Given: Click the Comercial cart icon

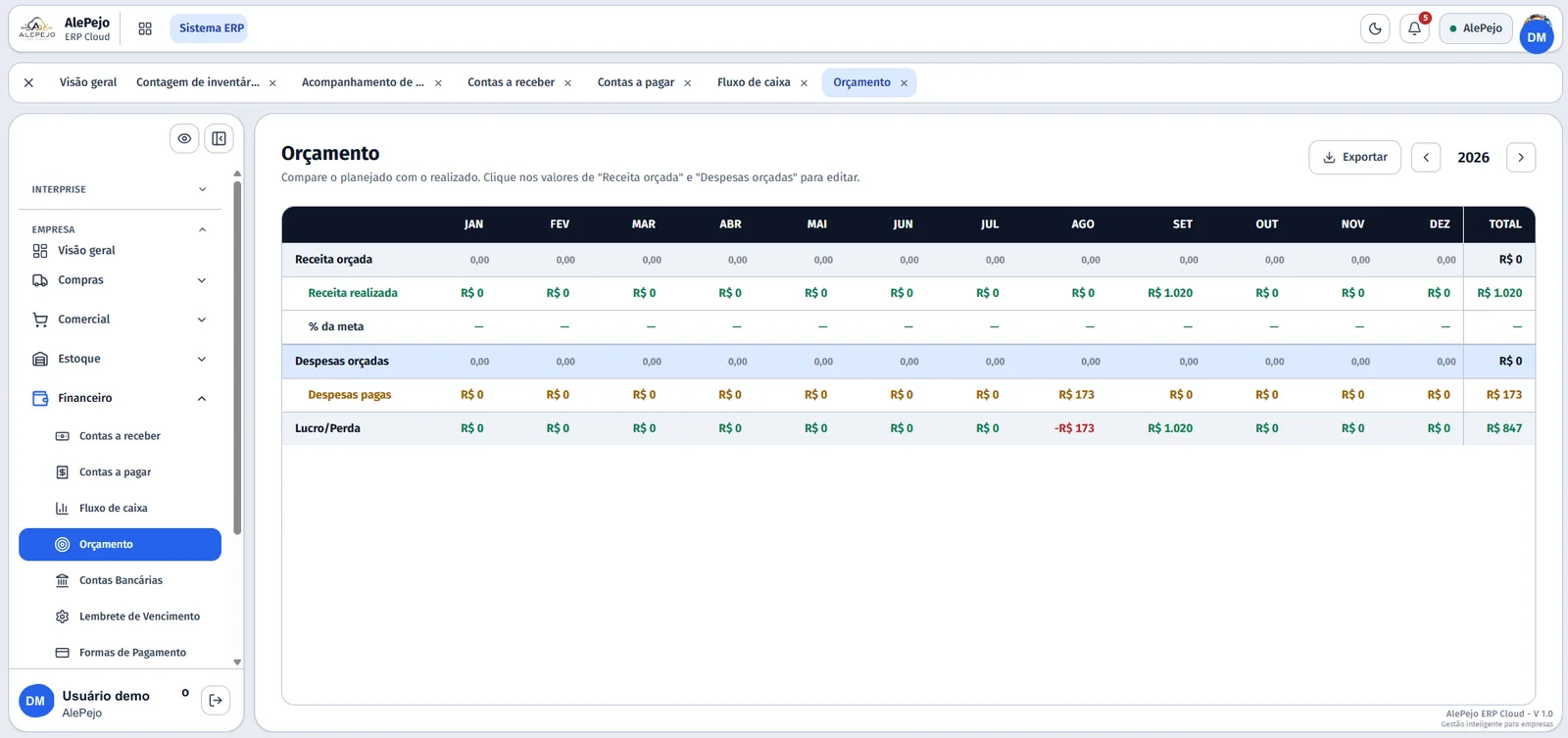Looking at the screenshot, I should click(40, 320).
